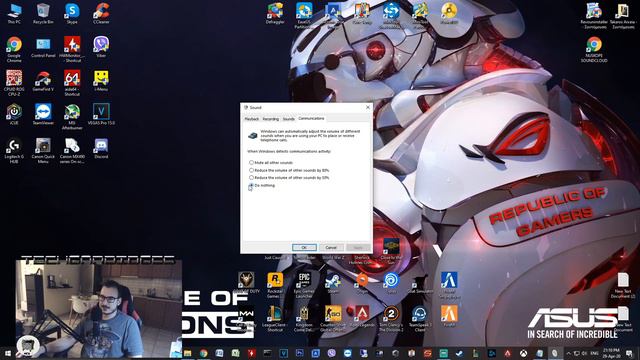
Task: Switch to the Recording tab
Action: (270, 119)
